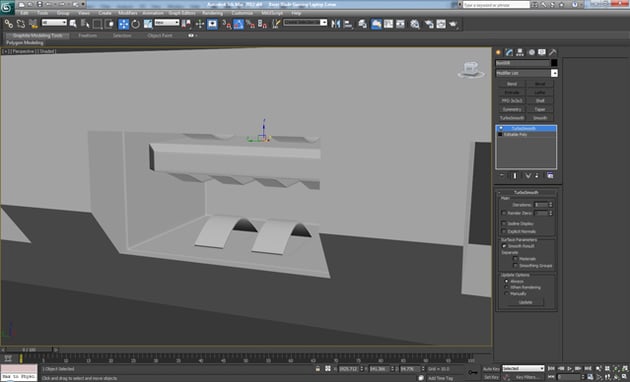Enable Separate by Smoothing Groups checkbox
The image size is (630, 382).
[515, 266]
